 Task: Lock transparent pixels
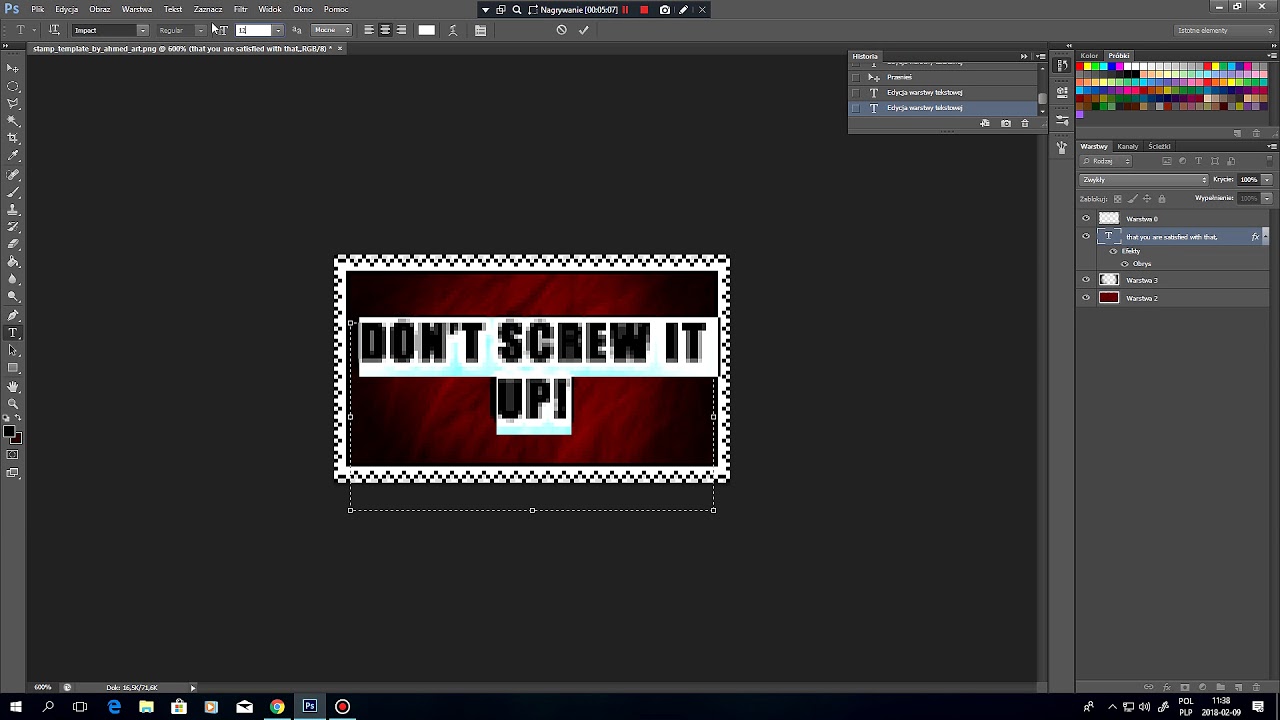click(x=1118, y=198)
